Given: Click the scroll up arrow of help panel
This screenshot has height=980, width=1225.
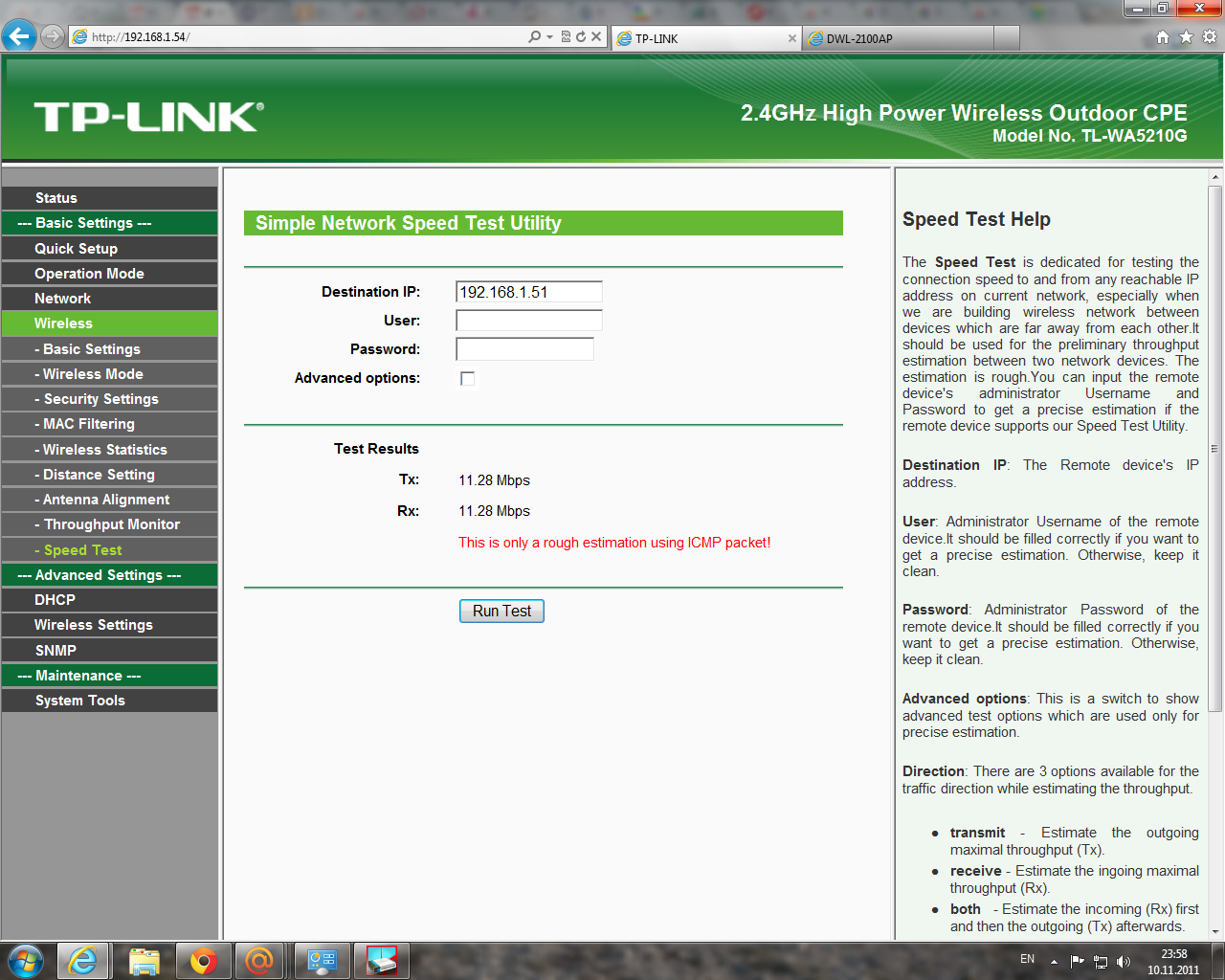Looking at the screenshot, I should (x=1215, y=177).
